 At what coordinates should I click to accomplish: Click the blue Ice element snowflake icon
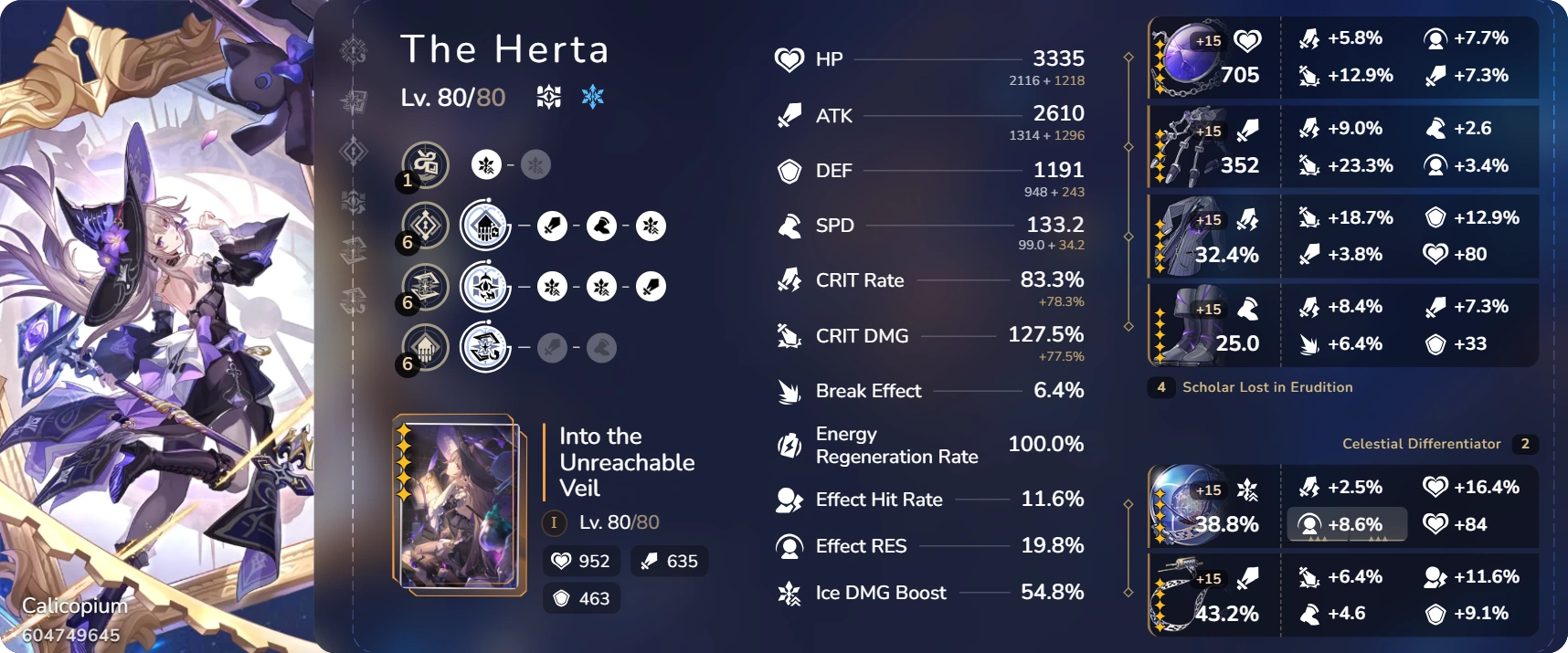[x=591, y=97]
